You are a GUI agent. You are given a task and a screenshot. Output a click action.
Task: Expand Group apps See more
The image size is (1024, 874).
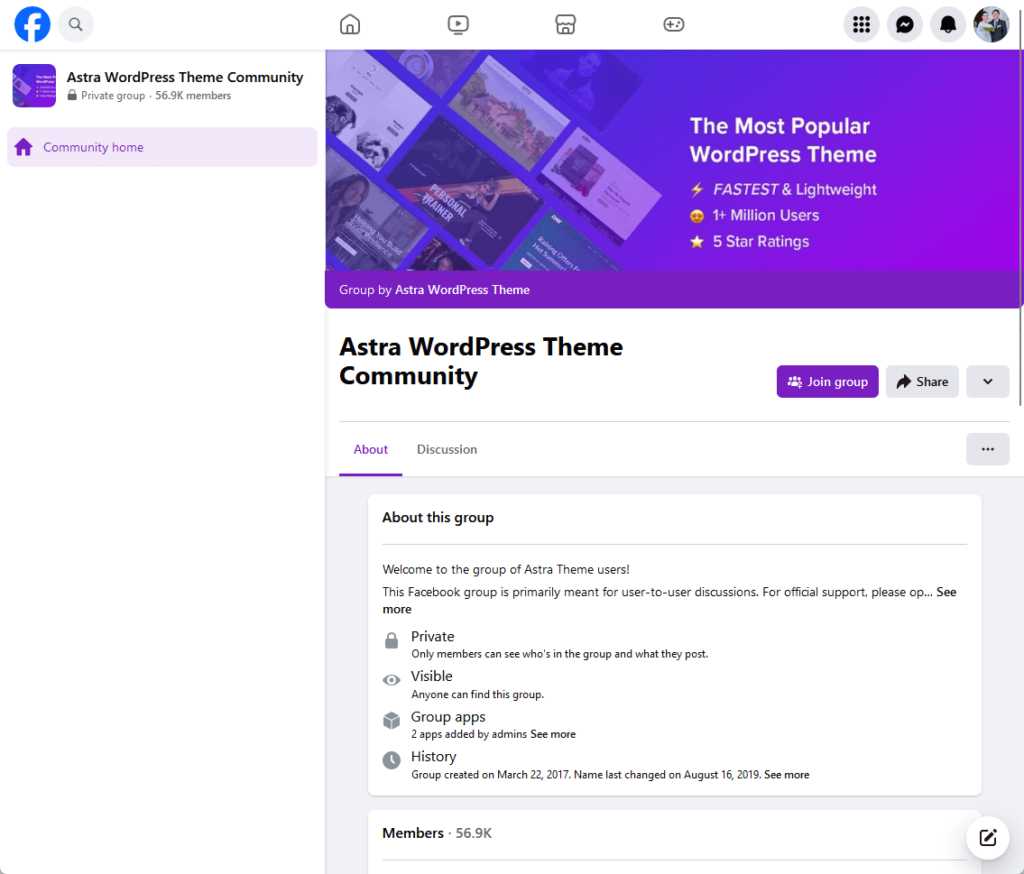[x=552, y=734]
